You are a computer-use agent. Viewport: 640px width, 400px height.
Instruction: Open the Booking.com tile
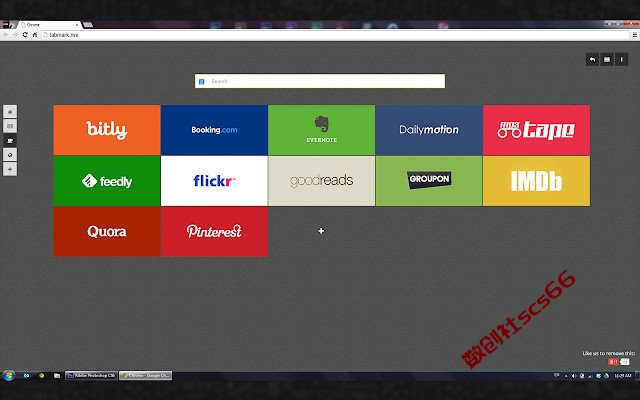click(x=214, y=130)
